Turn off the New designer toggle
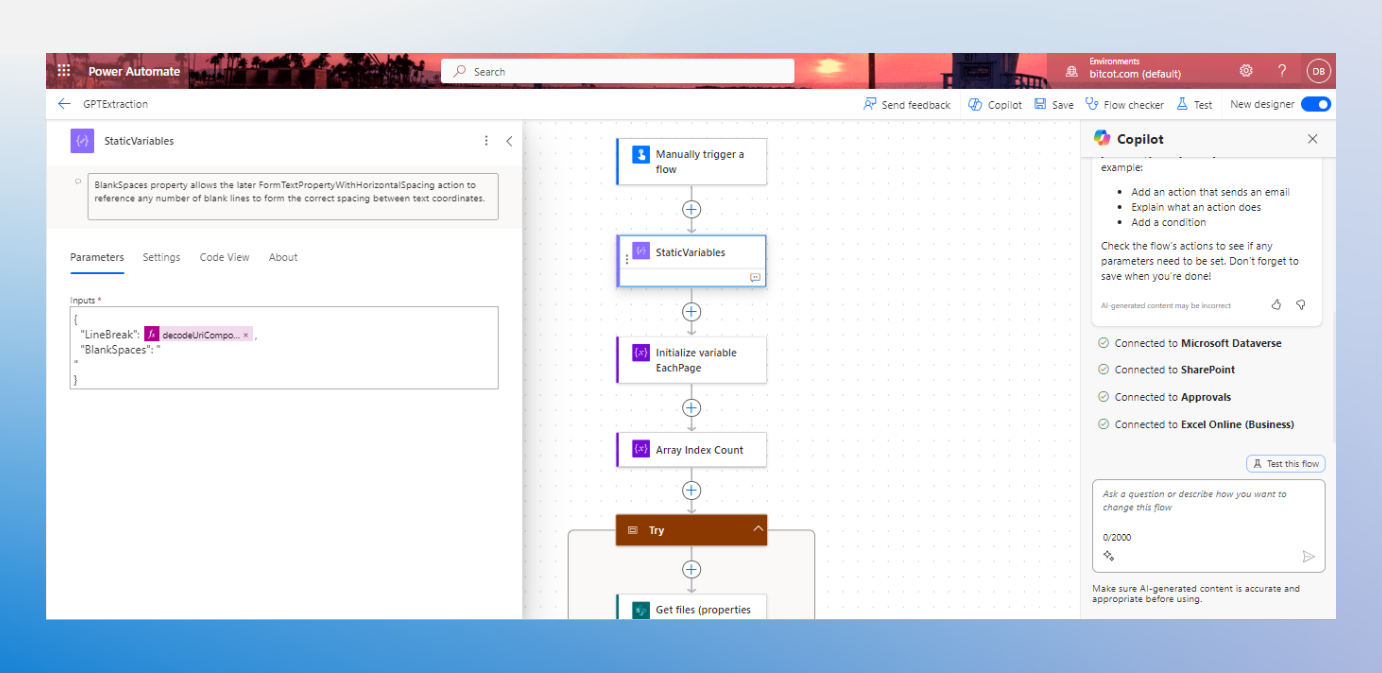 coord(1315,104)
